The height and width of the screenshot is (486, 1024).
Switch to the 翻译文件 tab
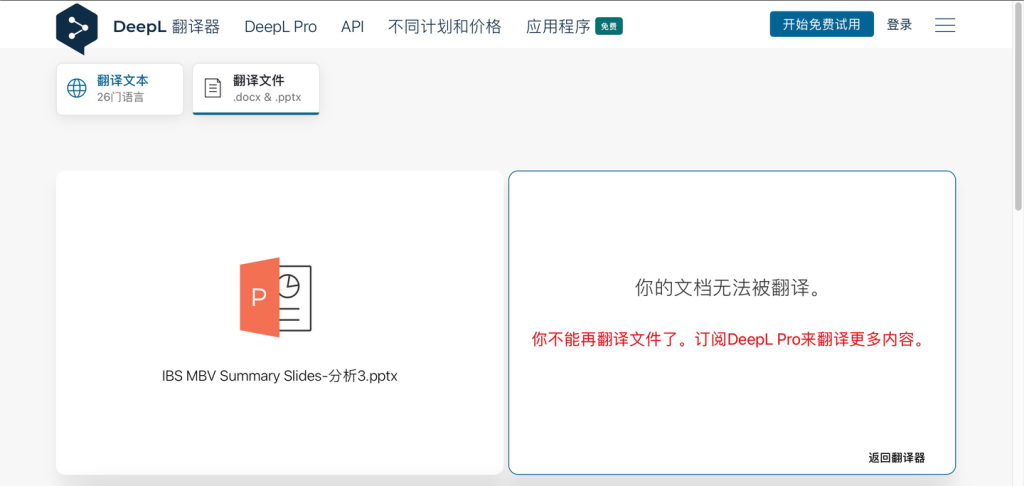pyautogui.click(x=256, y=89)
